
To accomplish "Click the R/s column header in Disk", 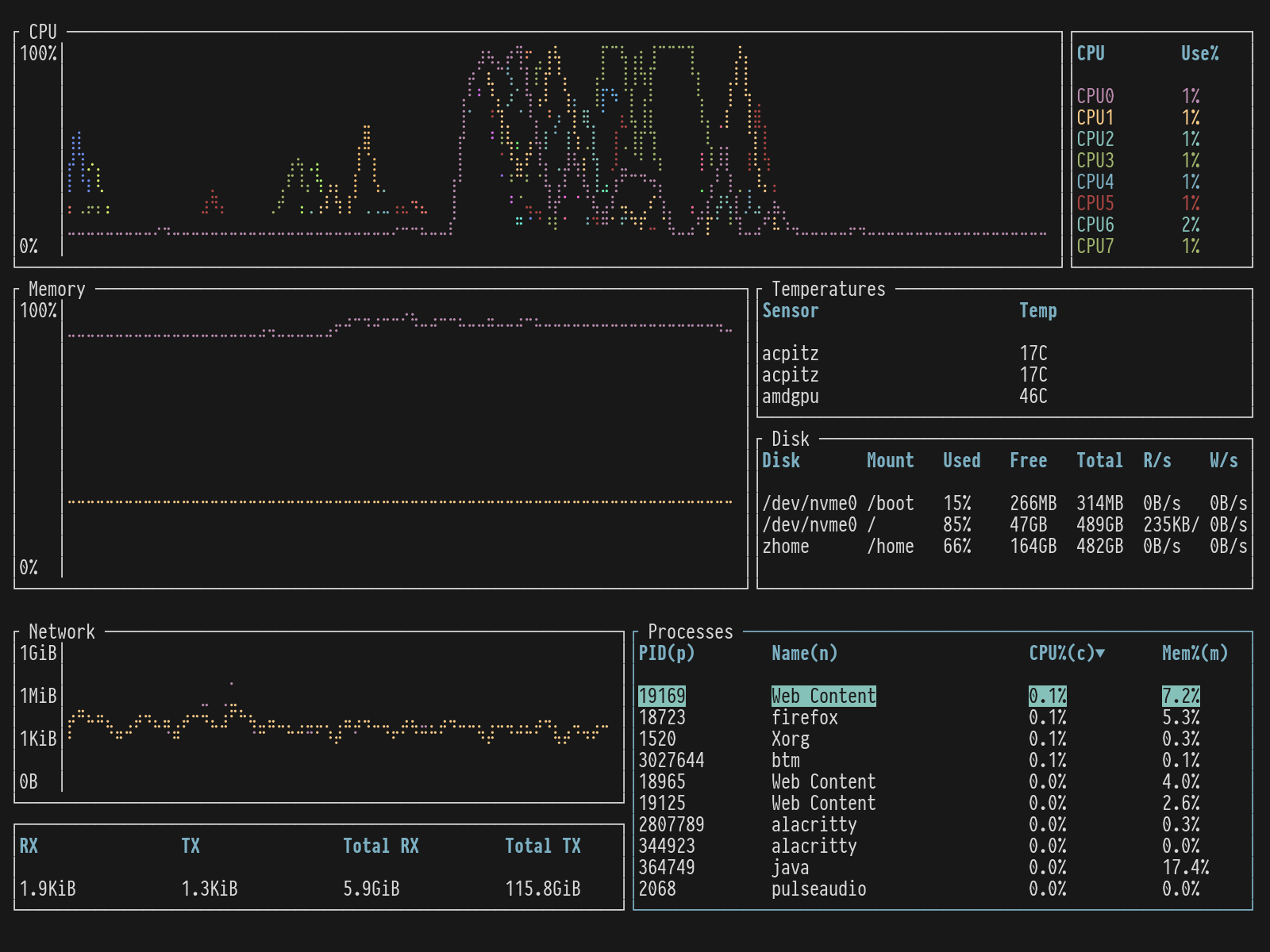I will click(x=1157, y=460).
